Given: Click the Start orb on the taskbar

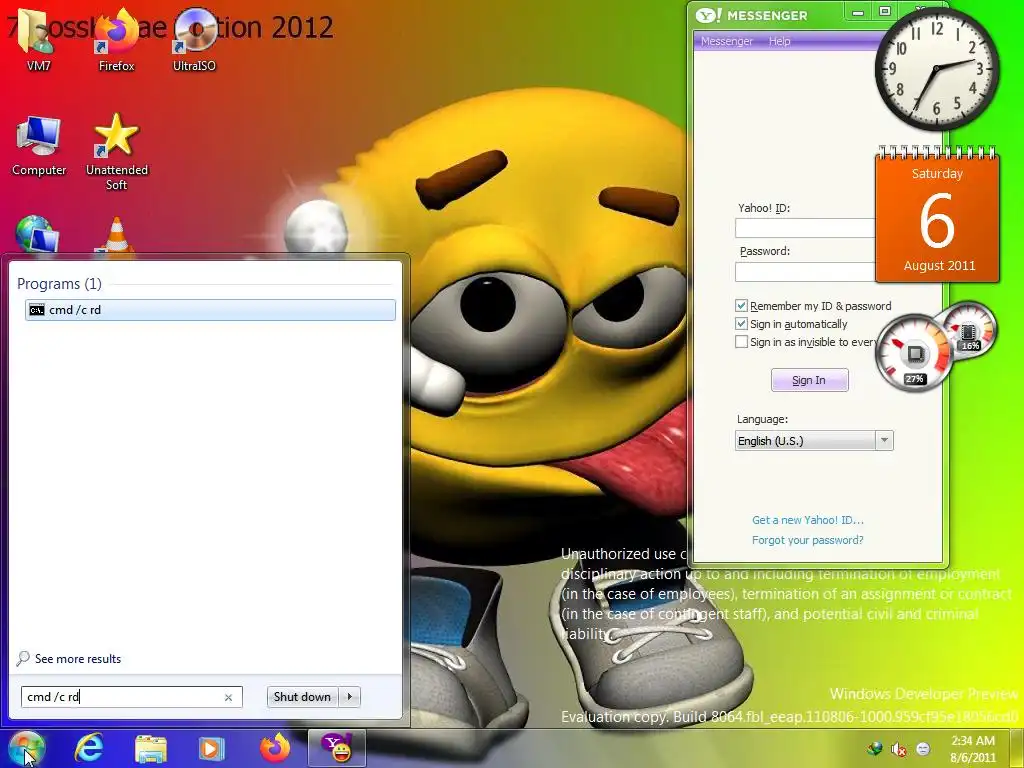Looking at the screenshot, I should (x=27, y=748).
